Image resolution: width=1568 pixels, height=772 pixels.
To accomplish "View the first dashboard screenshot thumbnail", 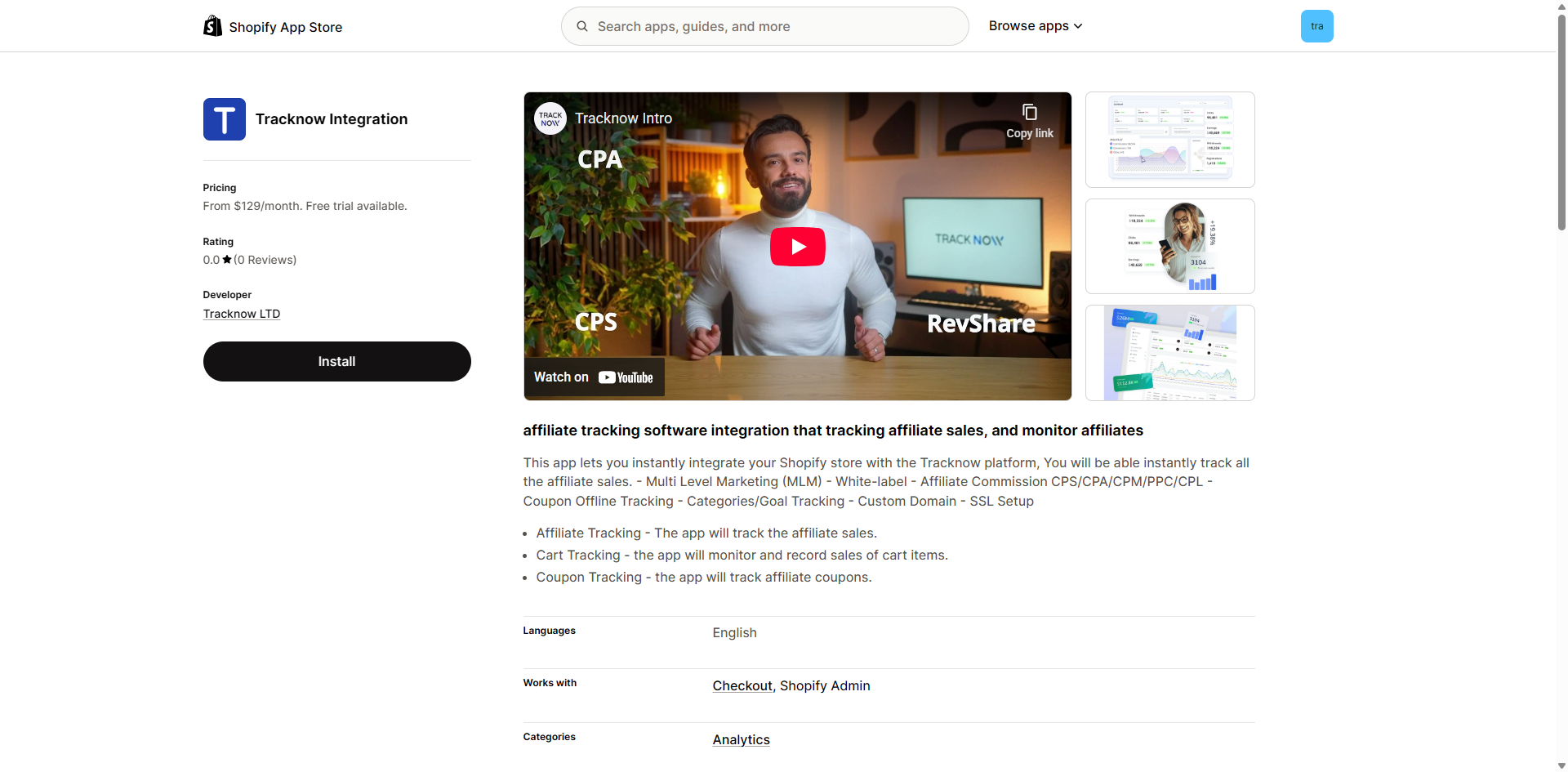I will click(x=1169, y=140).
